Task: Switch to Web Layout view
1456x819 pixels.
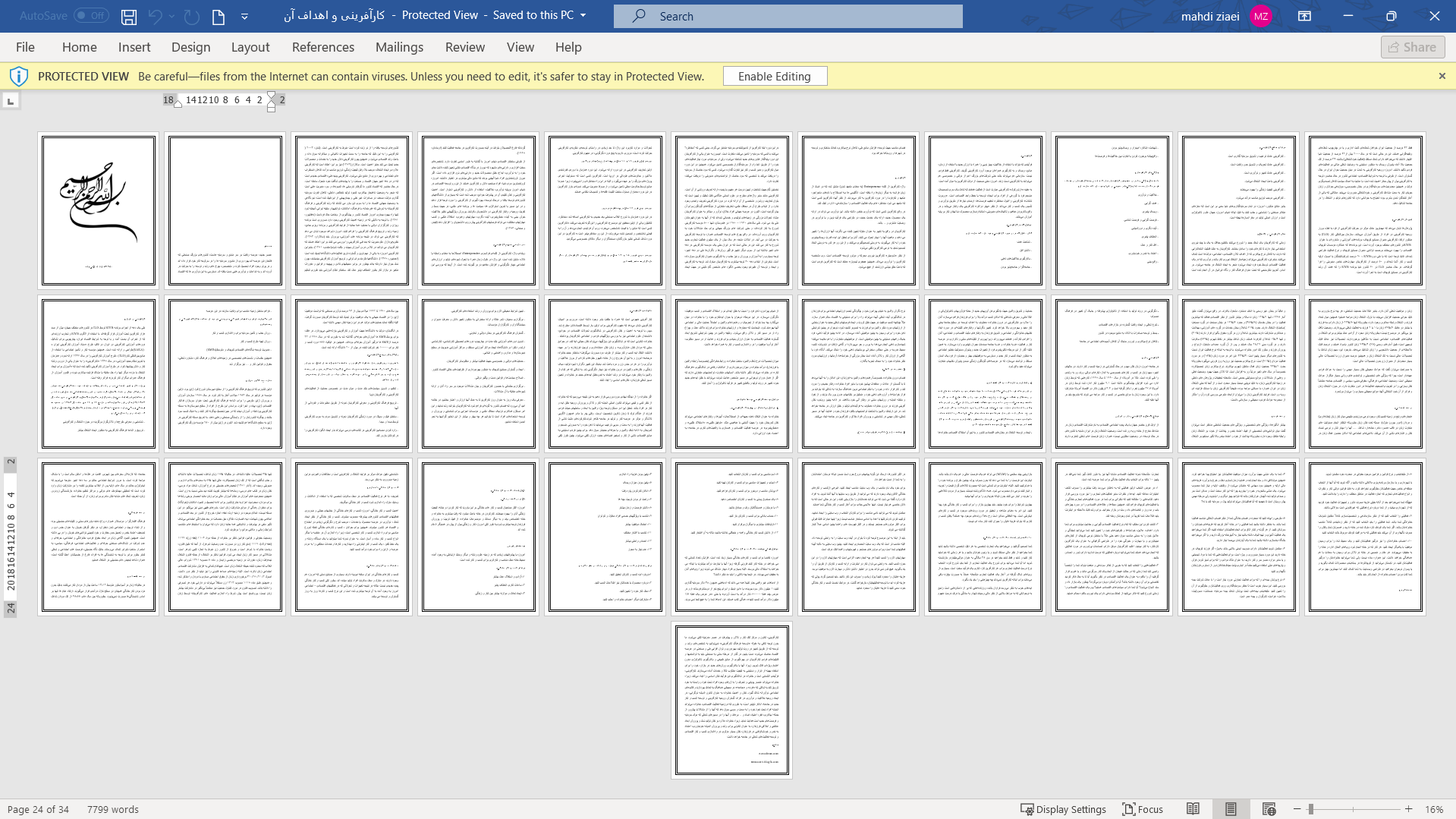Action: 1269,809
